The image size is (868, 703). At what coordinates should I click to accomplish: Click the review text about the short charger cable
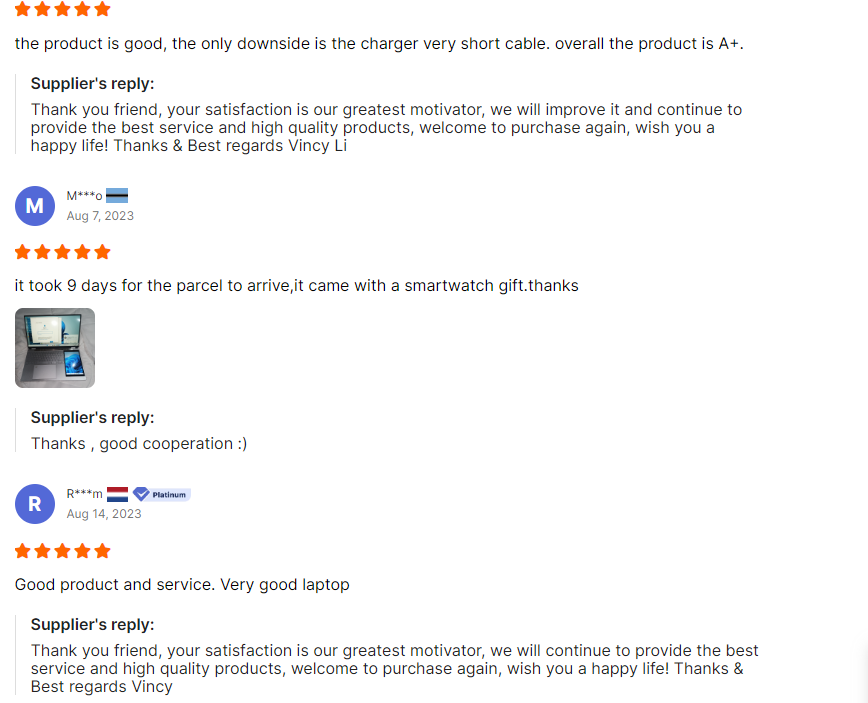379,44
